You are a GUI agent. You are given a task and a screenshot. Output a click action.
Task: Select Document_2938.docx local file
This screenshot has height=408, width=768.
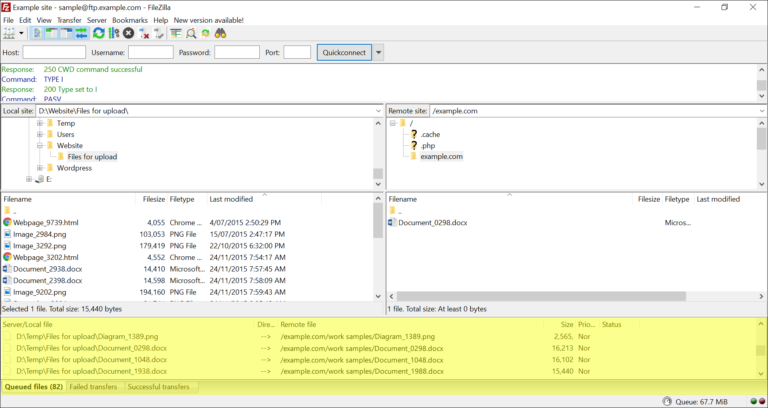tap(48, 269)
